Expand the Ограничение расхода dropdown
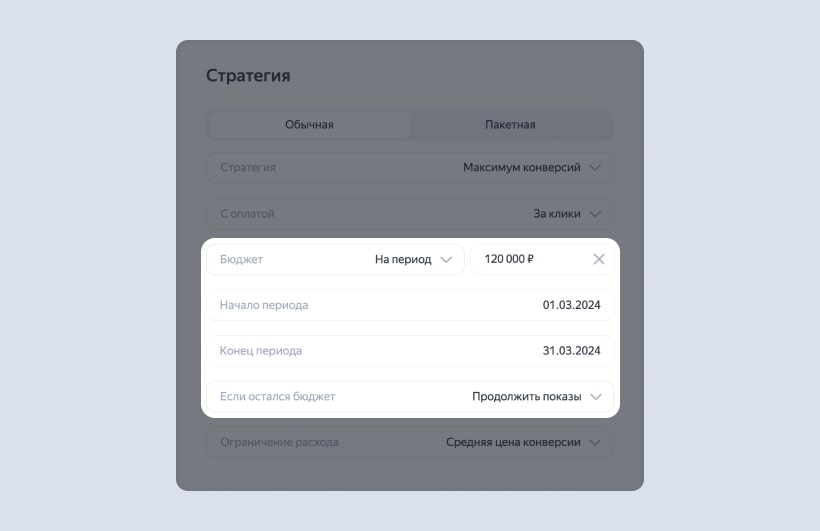820x531 pixels. pyautogui.click(x=409, y=442)
